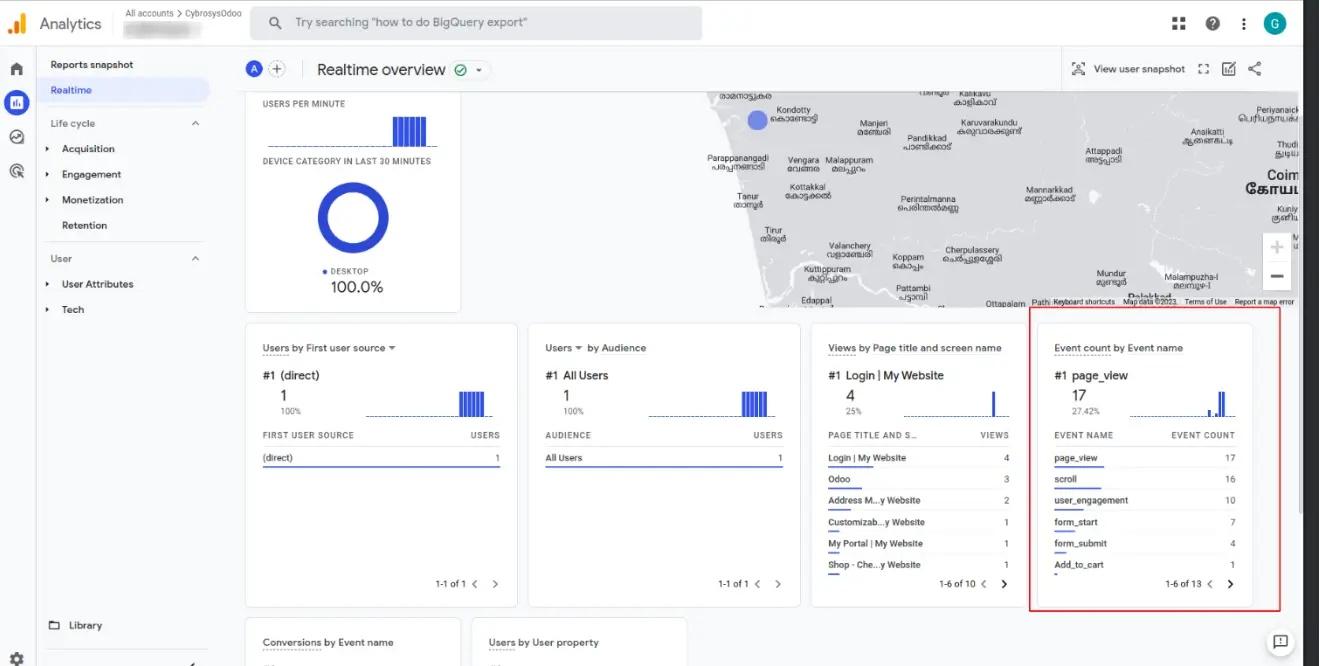Open the three-dot overflow menu
The height and width of the screenshot is (666, 1320).
pyautogui.click(x=1243, y=22)
